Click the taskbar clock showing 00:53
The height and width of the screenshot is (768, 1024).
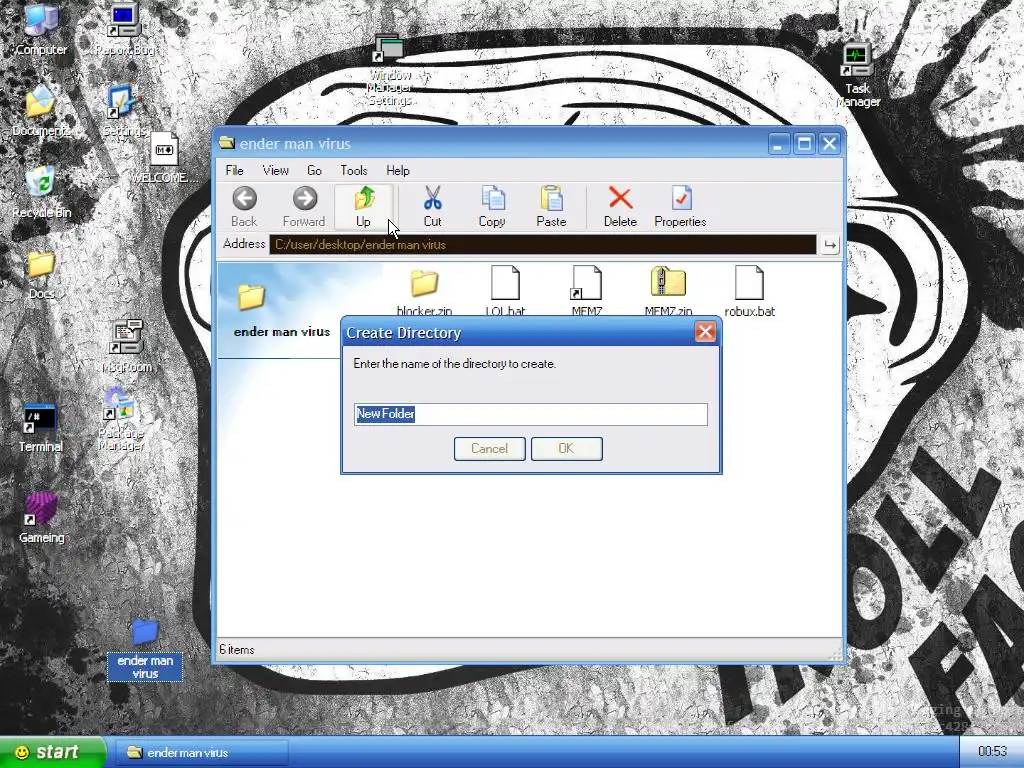pyautogui.click(x=992, y=752)
